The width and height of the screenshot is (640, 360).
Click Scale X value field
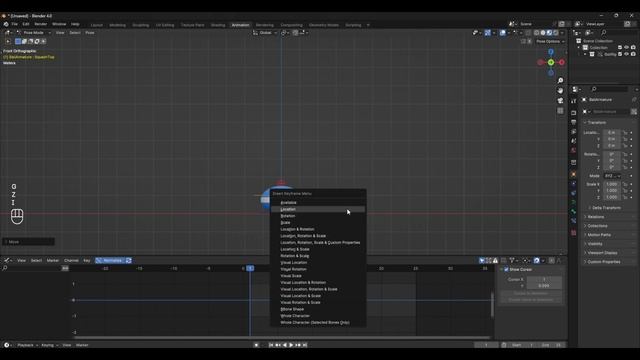click(612, 184)
